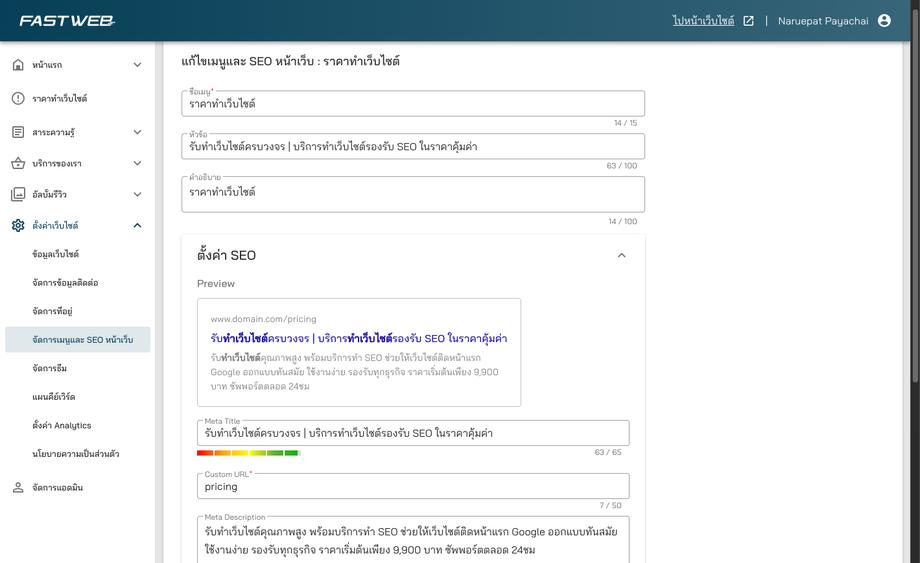Click the gear icon beside ตั้งค่าเว็บไซต์
The height and width of the screenshot is (563, 920).
tap(18, 225)
